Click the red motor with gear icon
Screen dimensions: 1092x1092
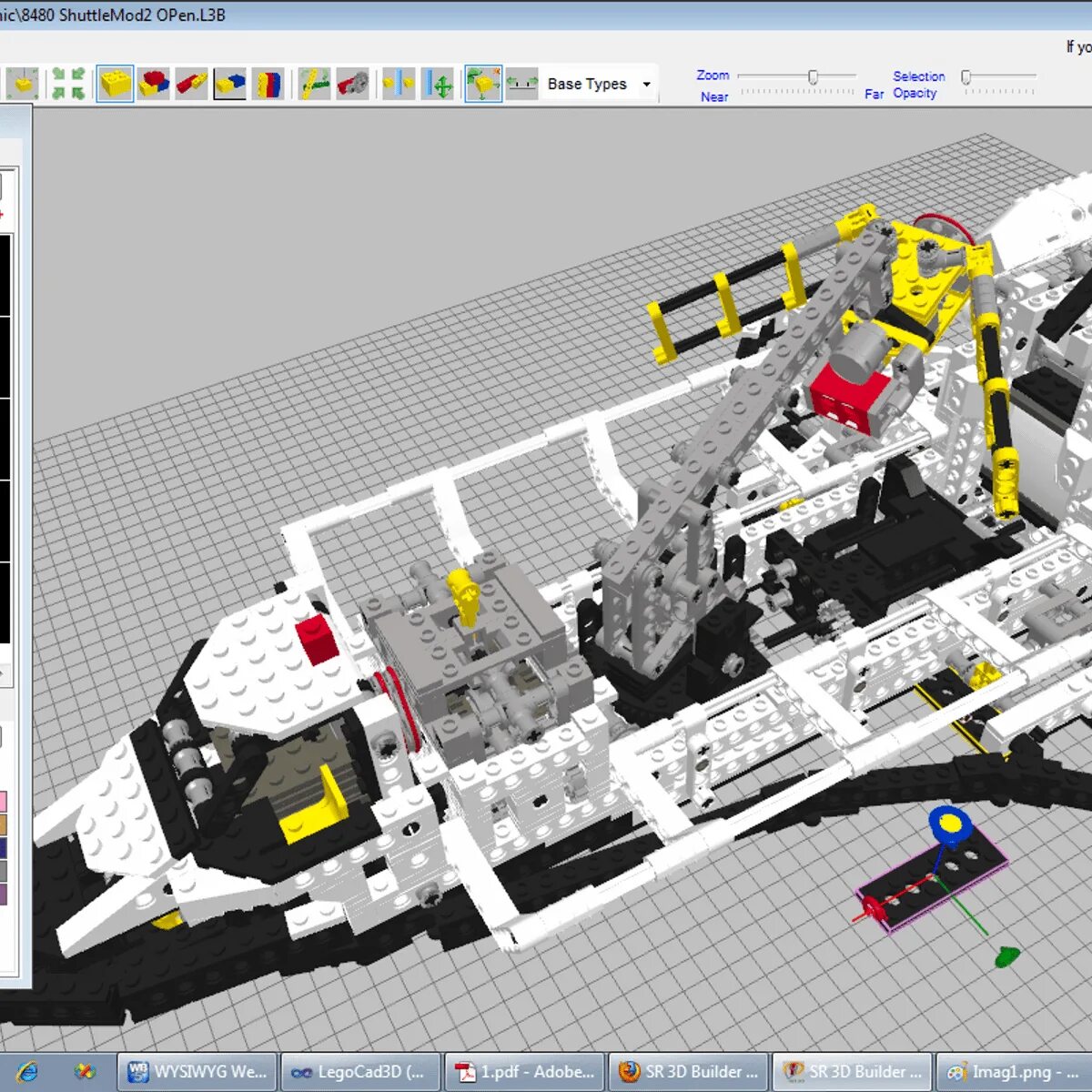tap(353, 84)
